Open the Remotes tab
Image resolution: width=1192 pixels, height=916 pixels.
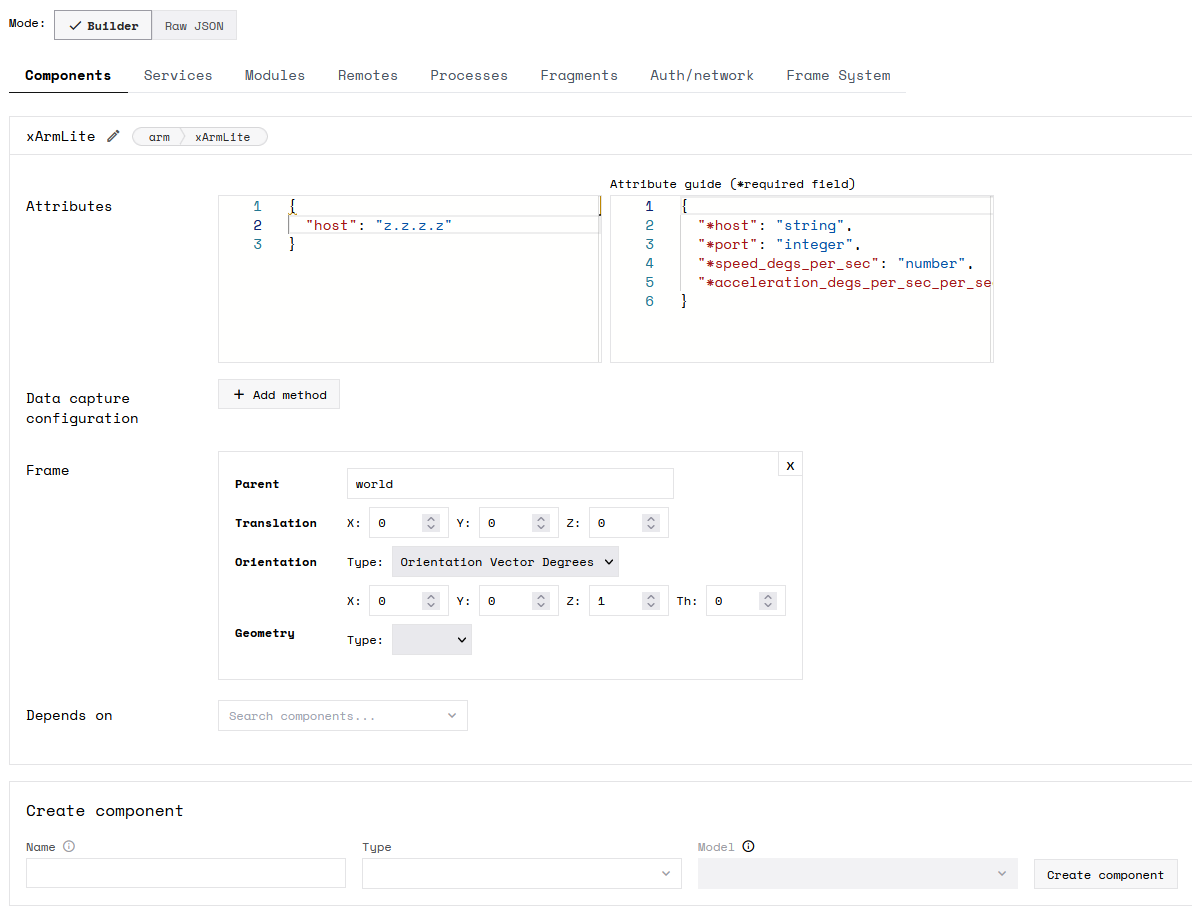coord(367,75)
